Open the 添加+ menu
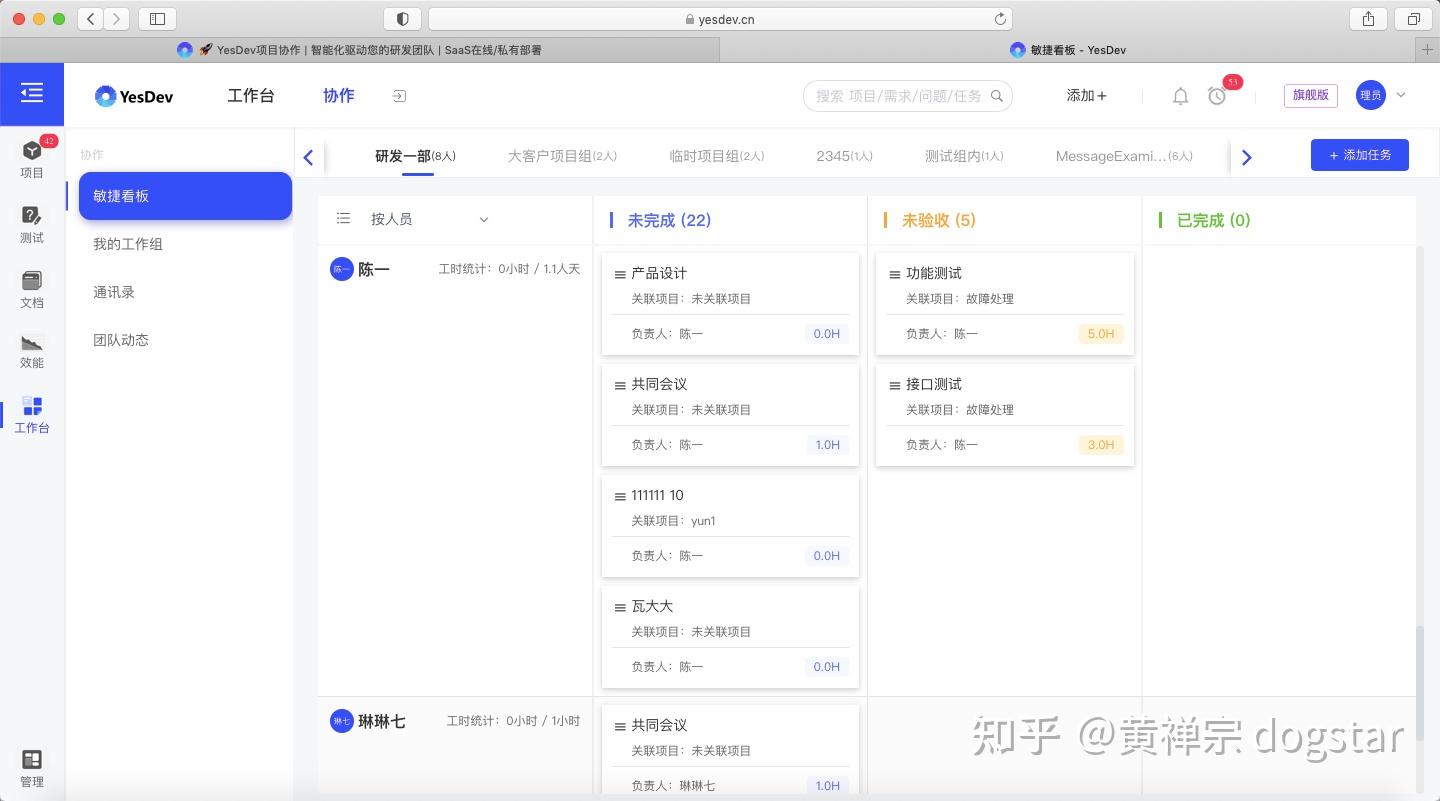The width and height of the screenshot is (1440, 801). pyautogui.click(x=1087, y=96)
